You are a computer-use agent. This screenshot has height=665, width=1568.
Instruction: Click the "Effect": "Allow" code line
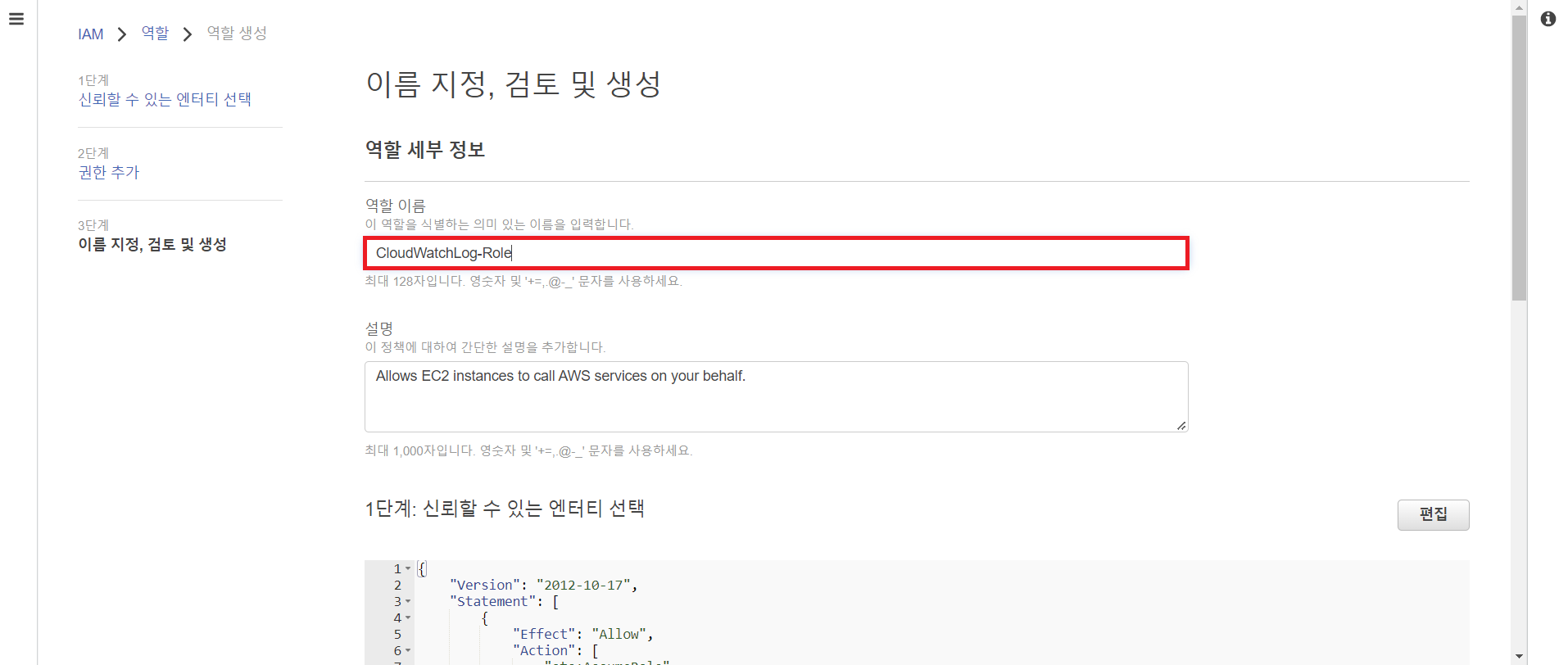(582, 634)
